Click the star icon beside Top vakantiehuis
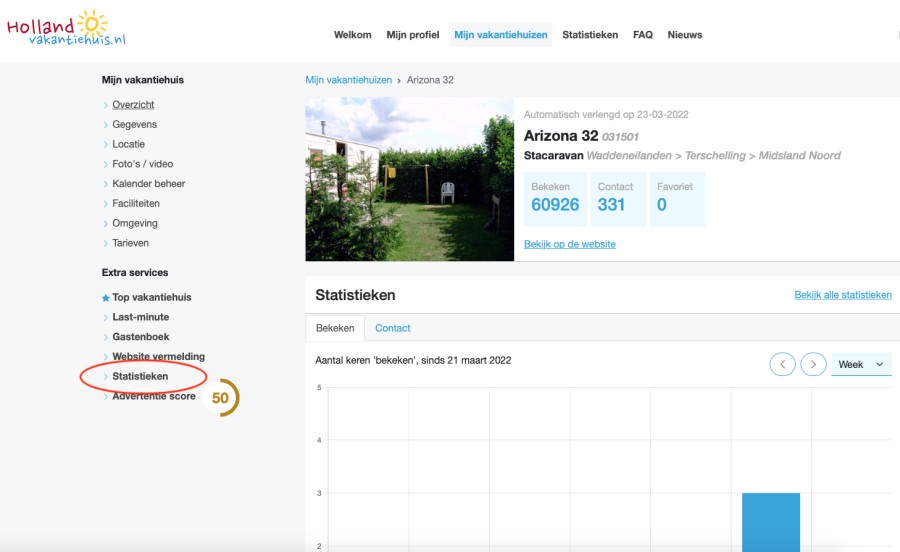This screenshot has width=900, height=552. (106, 298)
